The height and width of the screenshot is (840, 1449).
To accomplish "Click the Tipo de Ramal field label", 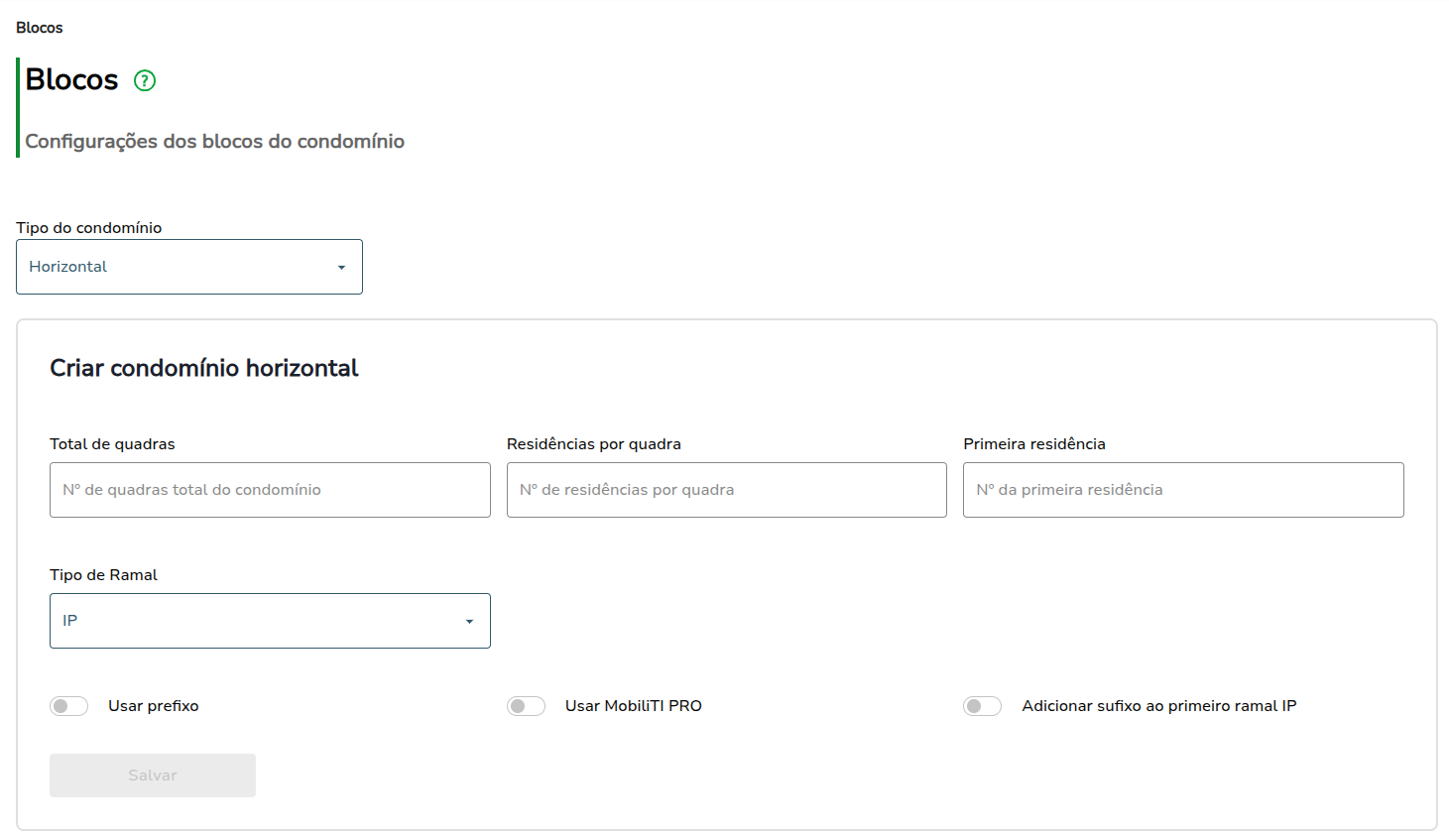I will (x=104, y=575).
